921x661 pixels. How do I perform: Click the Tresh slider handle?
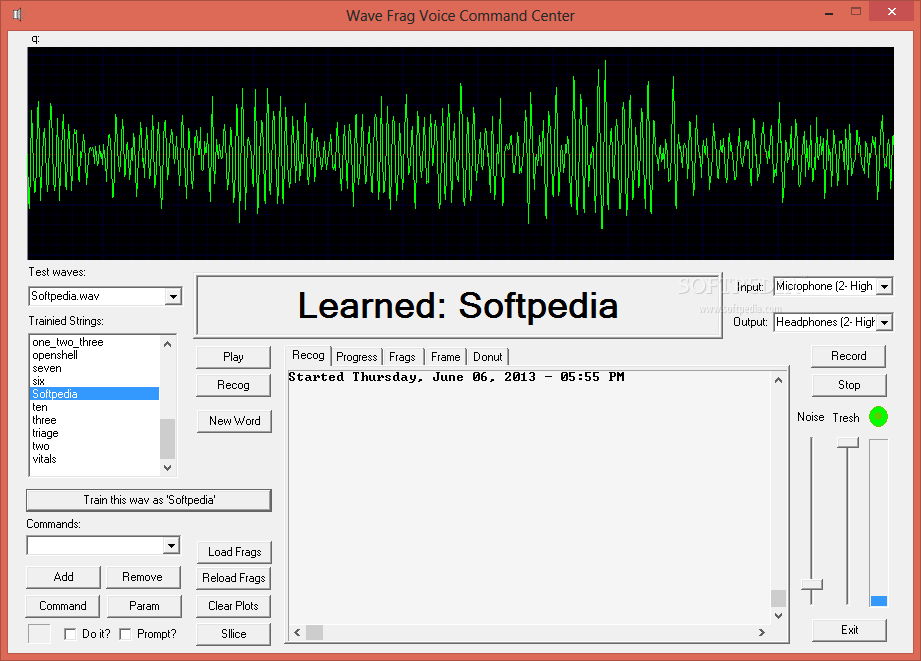[x=848, y=442]
